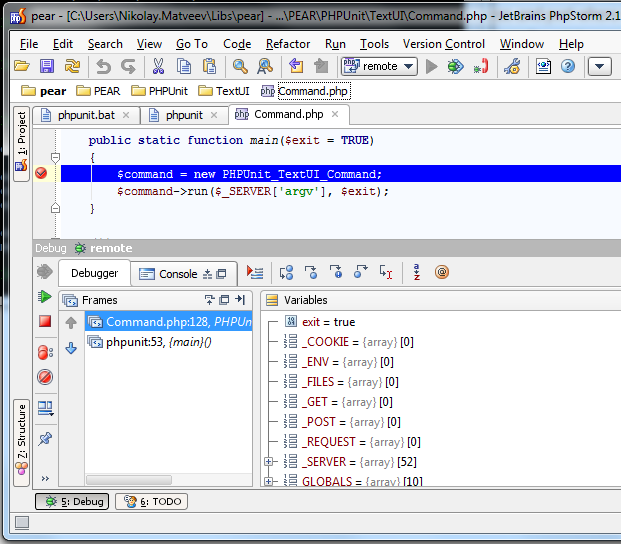Collapse the main function fold marker
Screen dimensions: 621x544
click(x=55, y=158)
